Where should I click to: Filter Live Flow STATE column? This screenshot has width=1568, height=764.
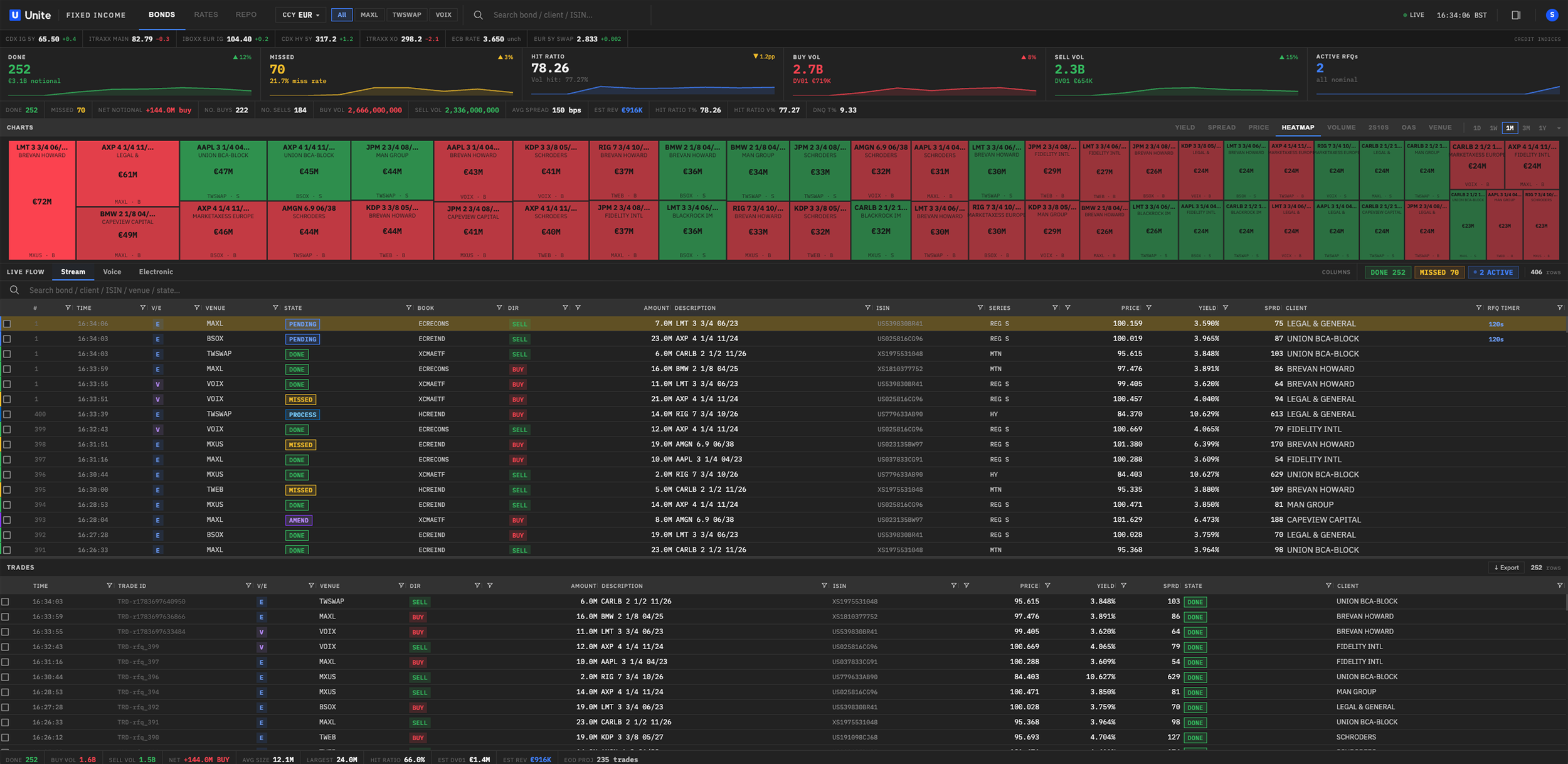pos(409,307)
